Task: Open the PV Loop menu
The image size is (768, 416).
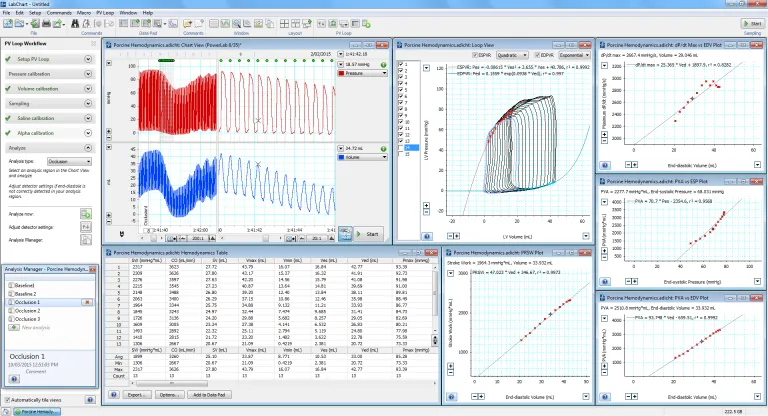Action: click(x=103, y=12)
